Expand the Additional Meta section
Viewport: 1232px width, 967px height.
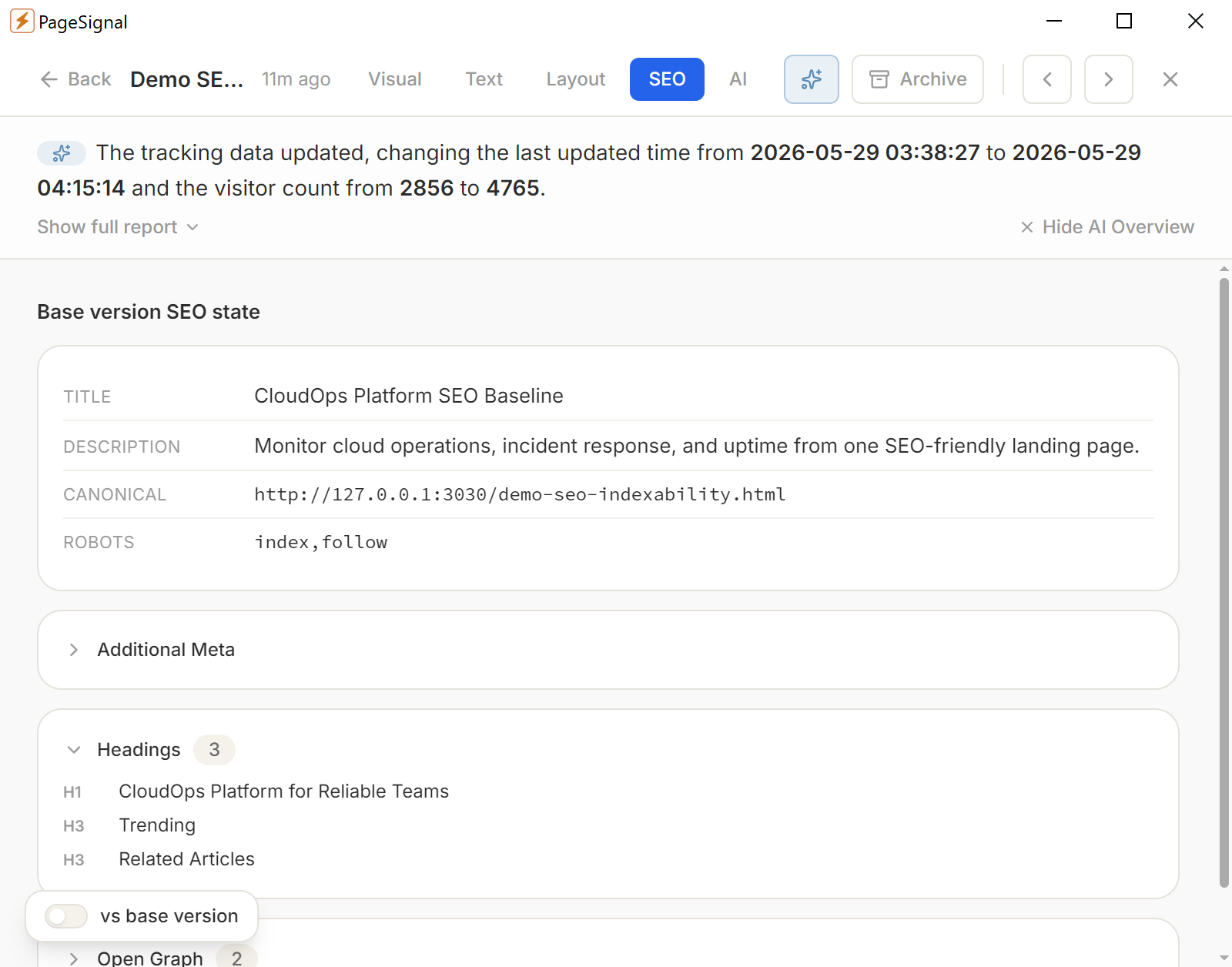coord(608,650)
